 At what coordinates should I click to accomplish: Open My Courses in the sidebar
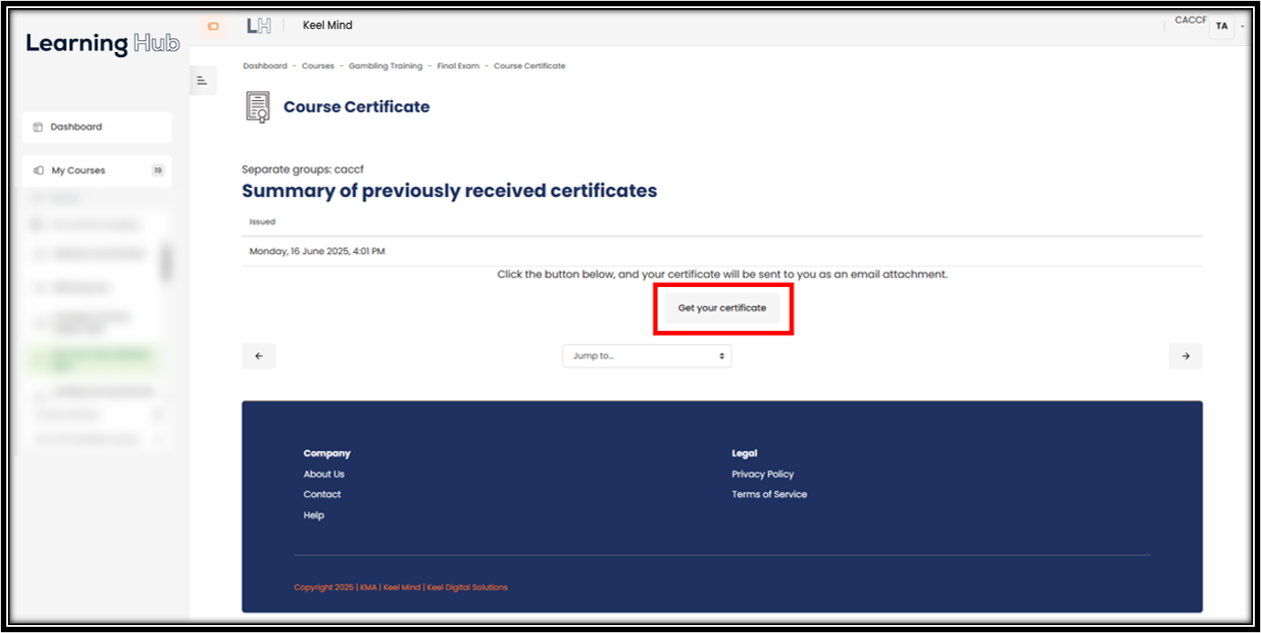(x=97, y=170)
